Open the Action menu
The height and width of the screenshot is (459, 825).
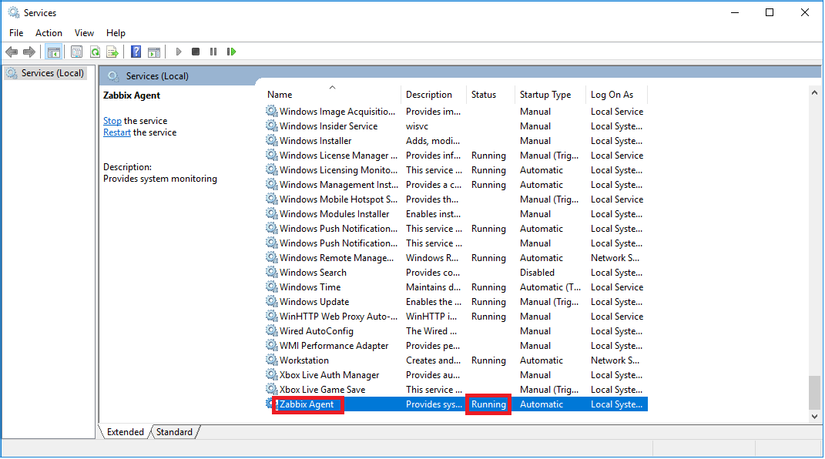[x=49, y=33]
